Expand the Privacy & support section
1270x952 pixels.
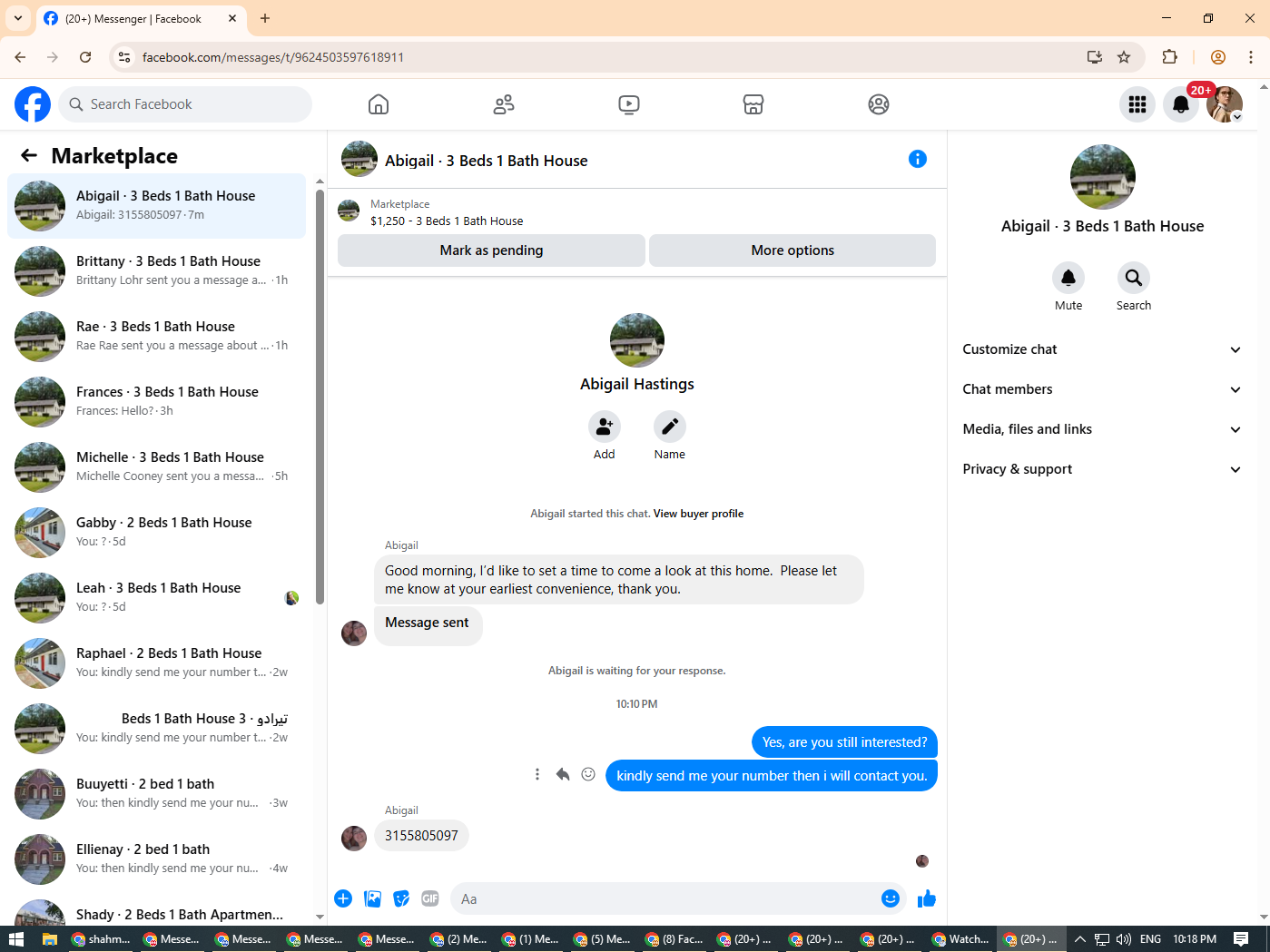[1102, 469]
